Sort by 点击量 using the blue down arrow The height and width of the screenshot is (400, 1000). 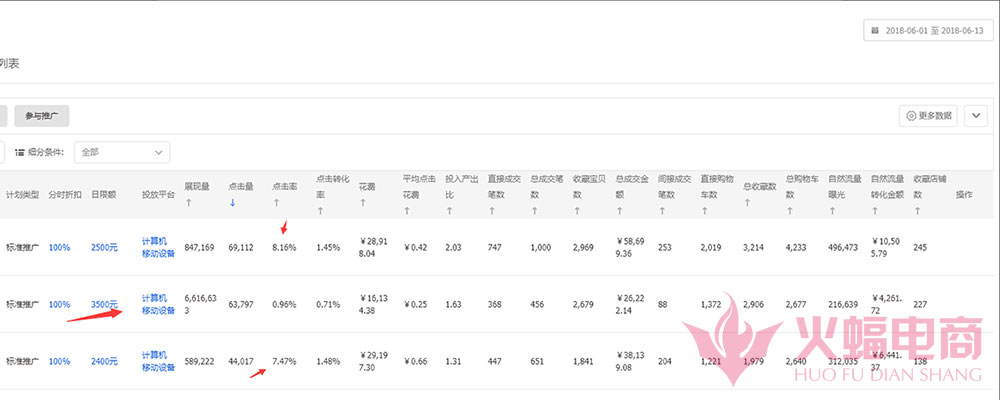233,203
